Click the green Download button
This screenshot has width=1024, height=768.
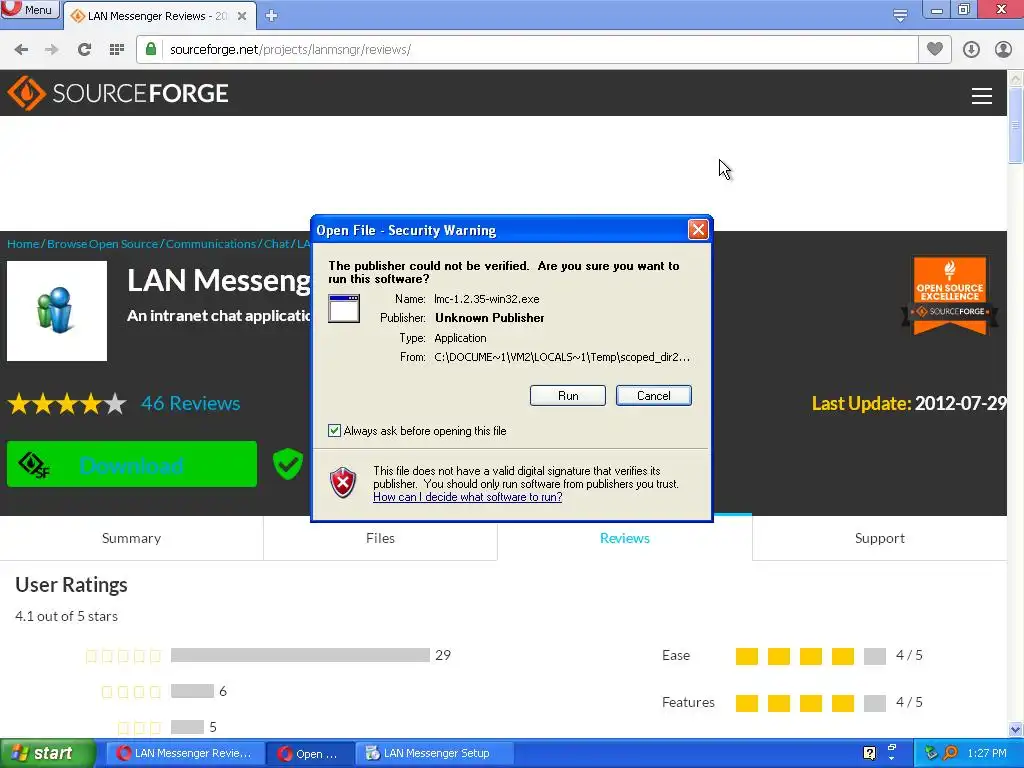(132, 464)
